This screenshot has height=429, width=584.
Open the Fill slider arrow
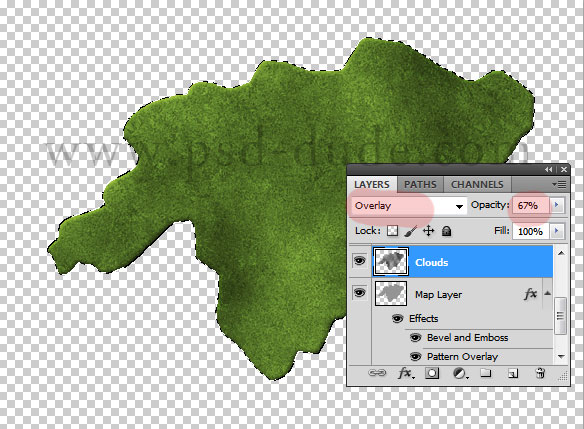tap(557, 231)
